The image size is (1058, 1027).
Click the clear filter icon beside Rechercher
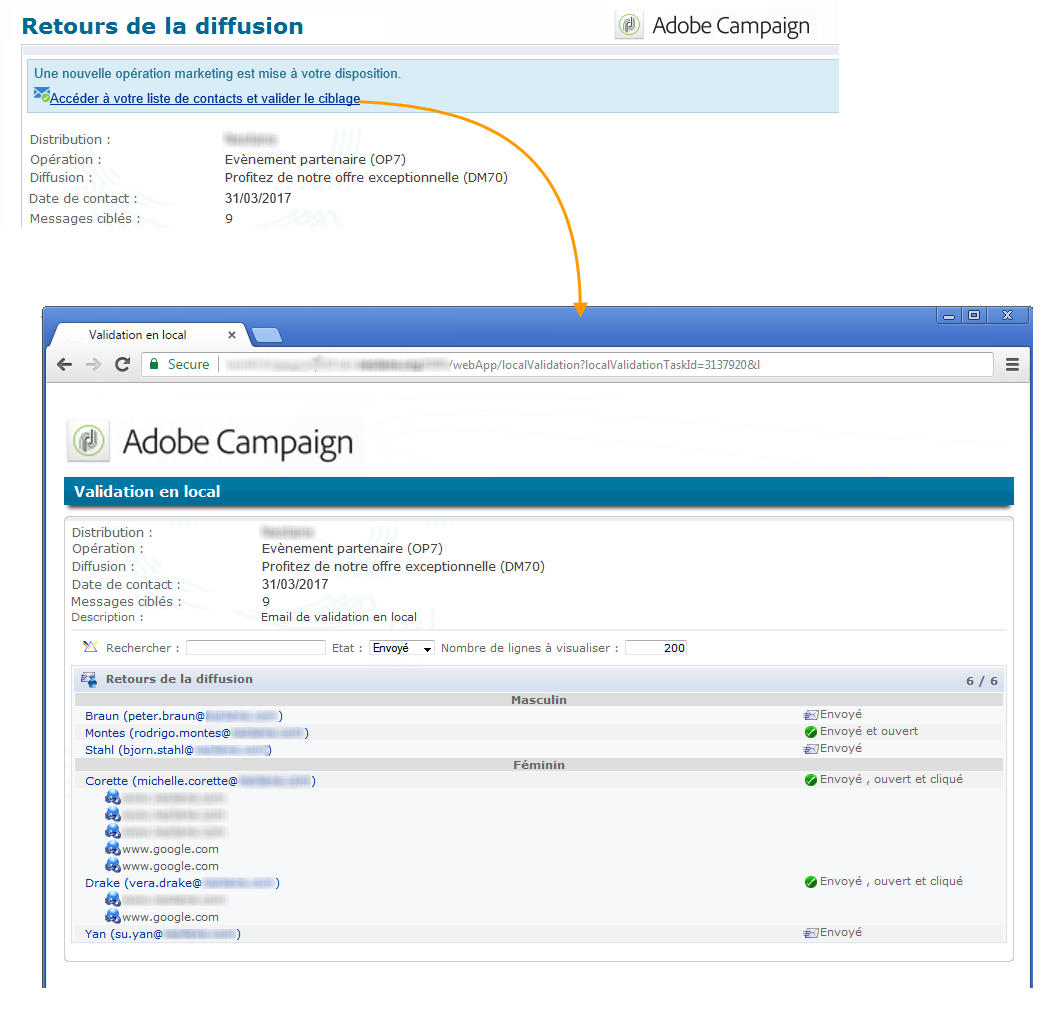90,647
